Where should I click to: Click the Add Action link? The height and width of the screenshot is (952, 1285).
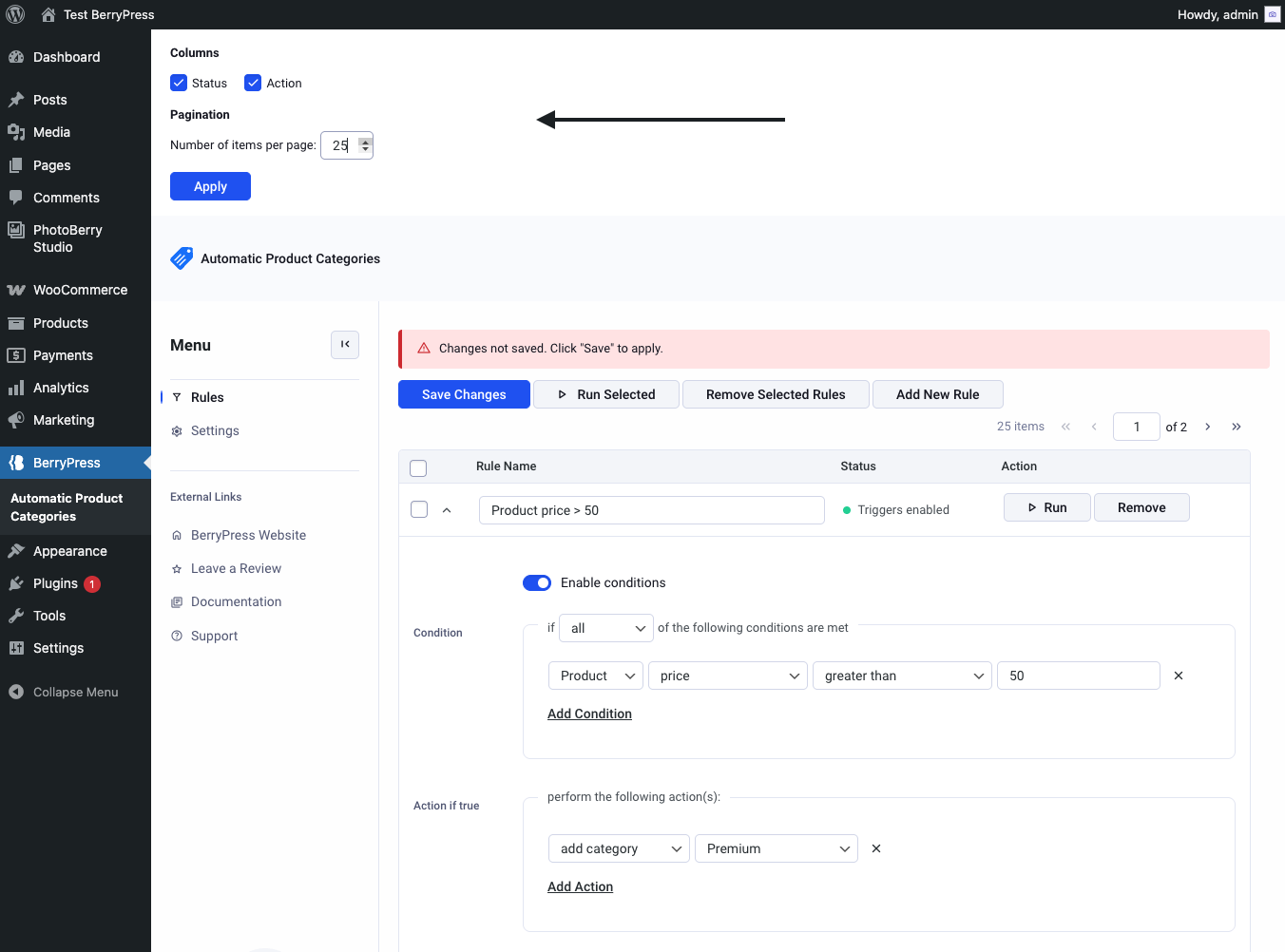[x=580, y=886]
